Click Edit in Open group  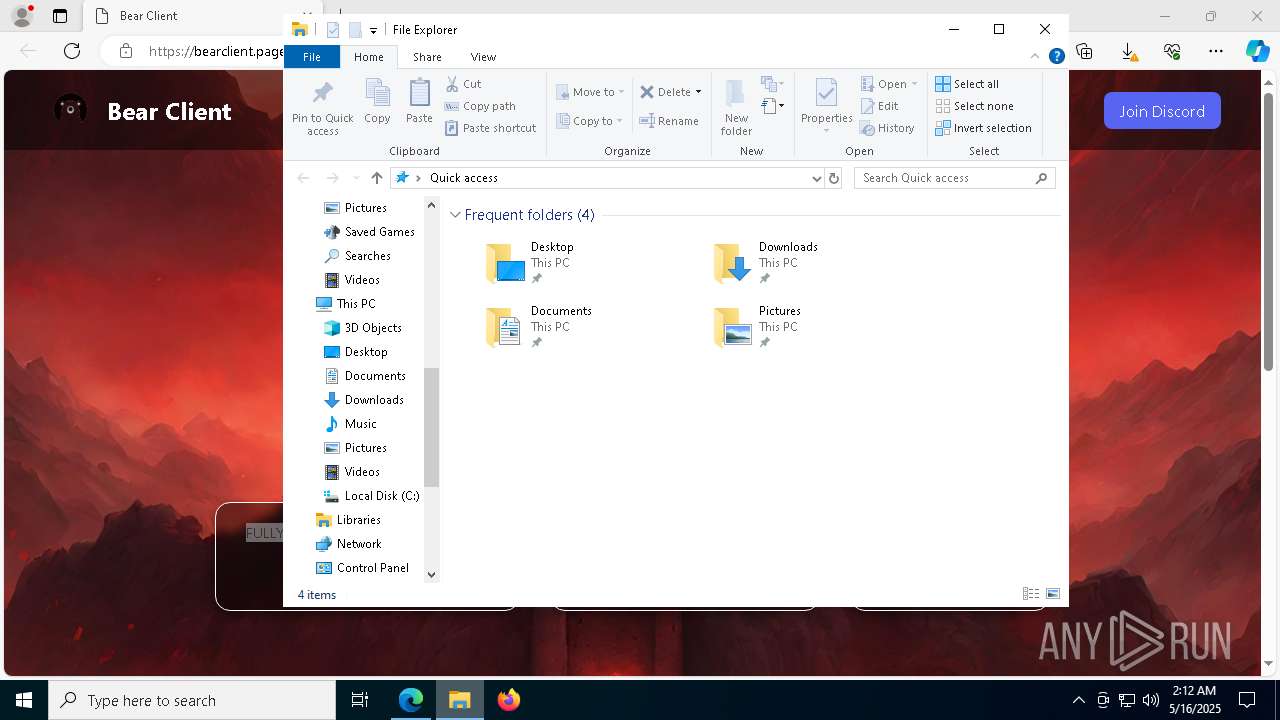tap(879, 106)
